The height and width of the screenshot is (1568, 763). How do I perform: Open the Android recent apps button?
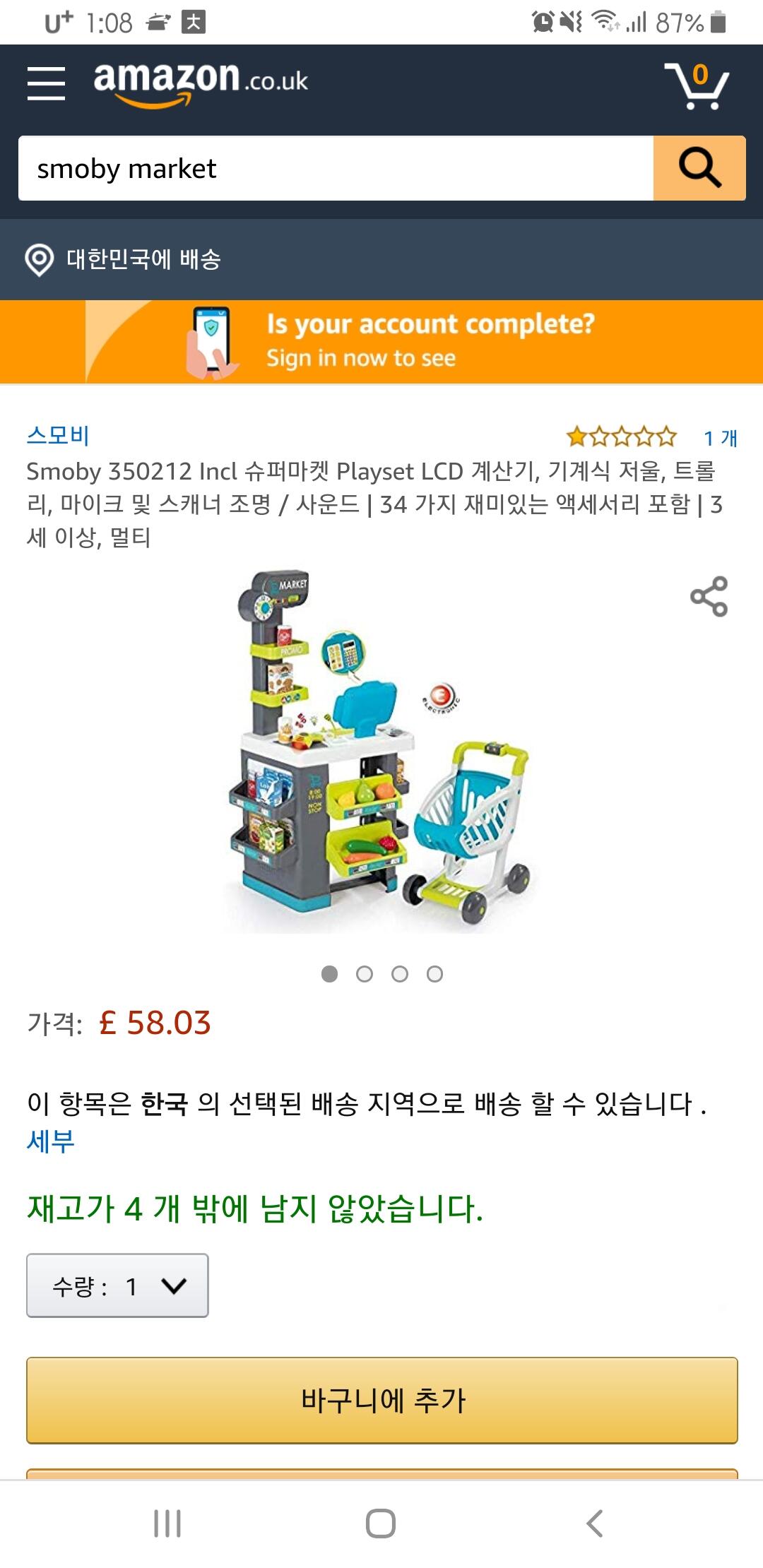click(x=167, y=1524)
